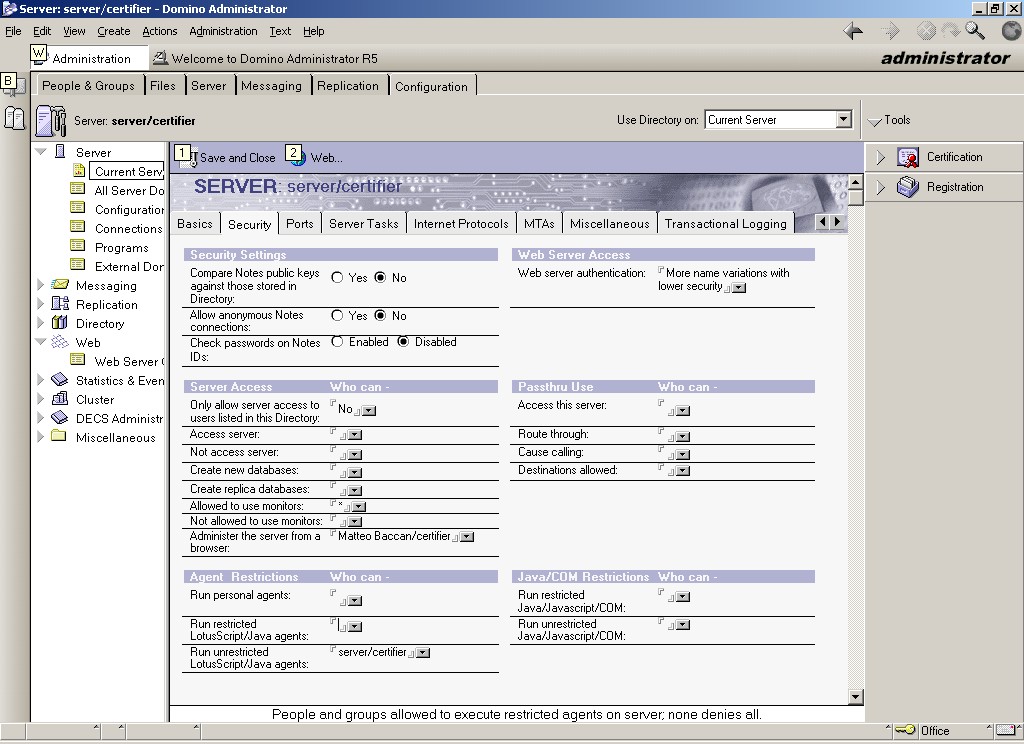The image size is (1024, 744).
Task: Click the Cluster icon in the tree
Action: pos(60,398)
